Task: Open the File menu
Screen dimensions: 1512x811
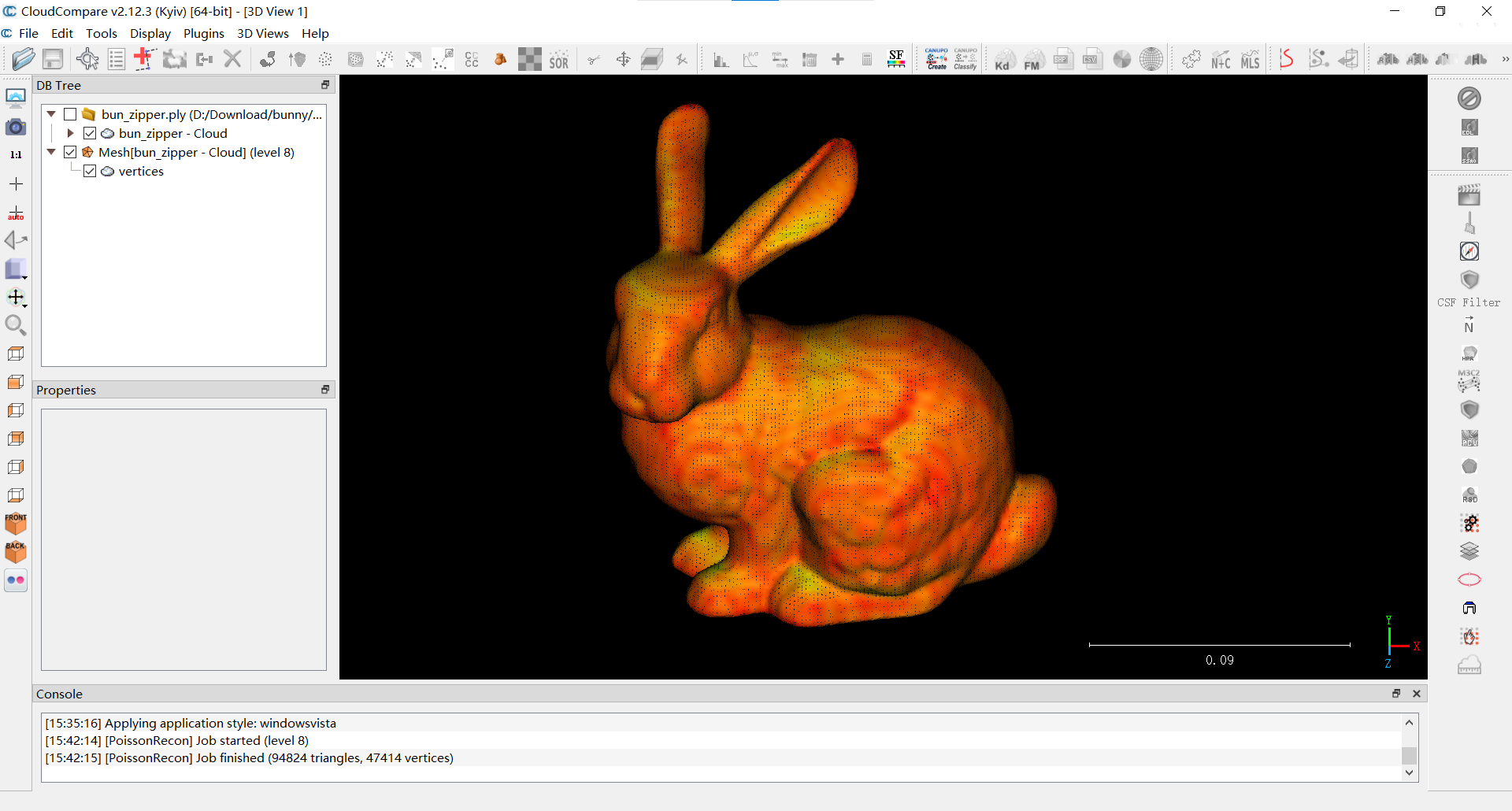Action: 28,33
